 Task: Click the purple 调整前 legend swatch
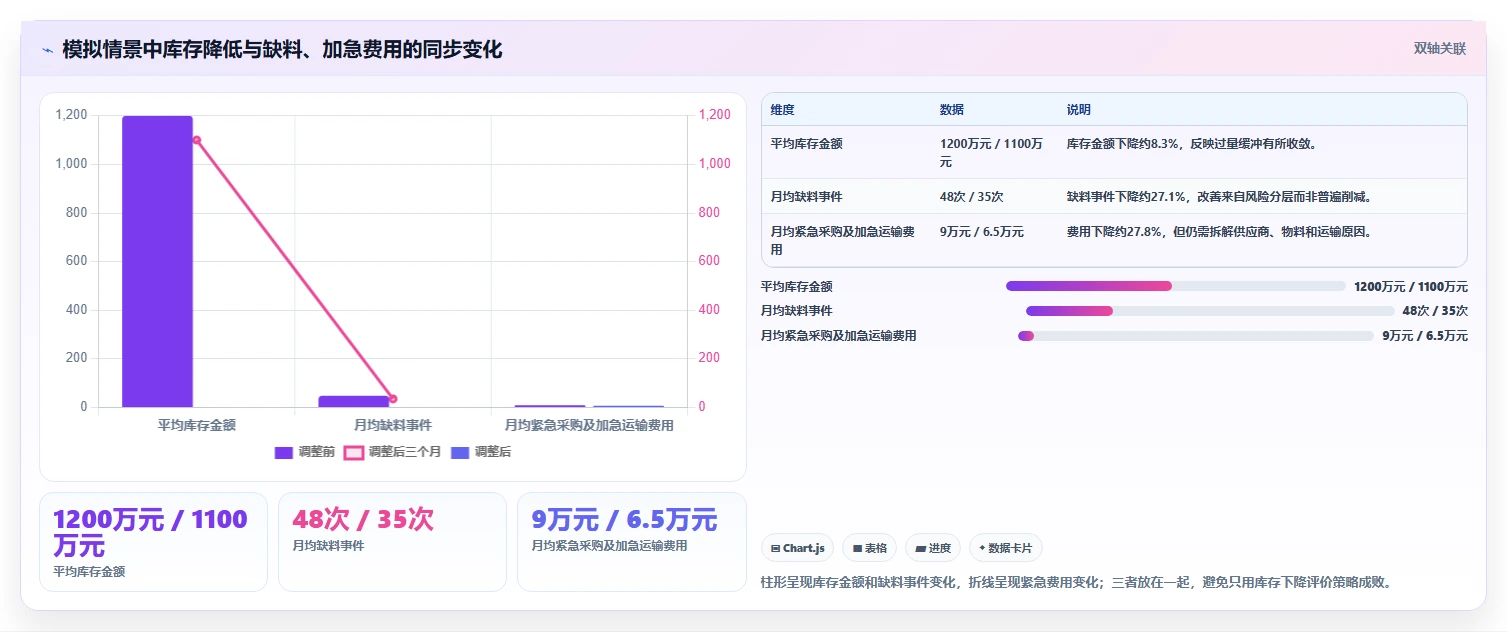pyautogui.click(x=283, y=452)
